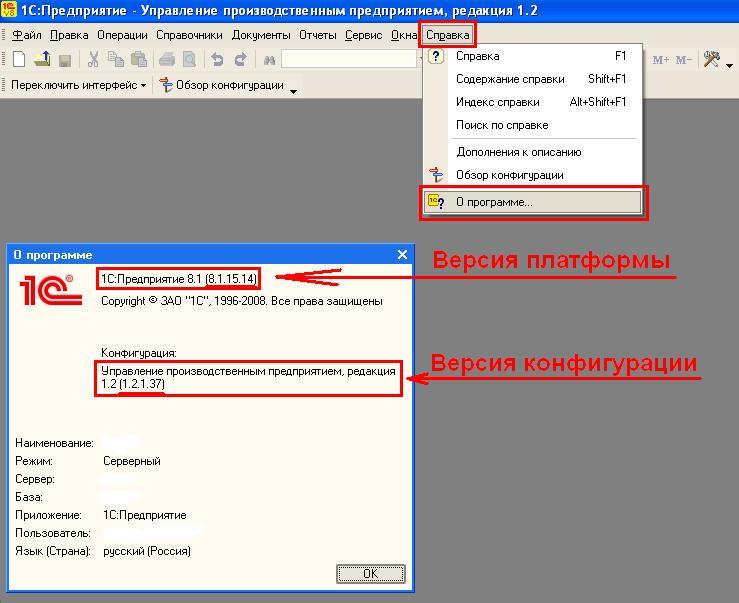The image size is (739, 603).
Task: Click the configuration name Управление производственным предприятием text
Action: click(248, 378)
